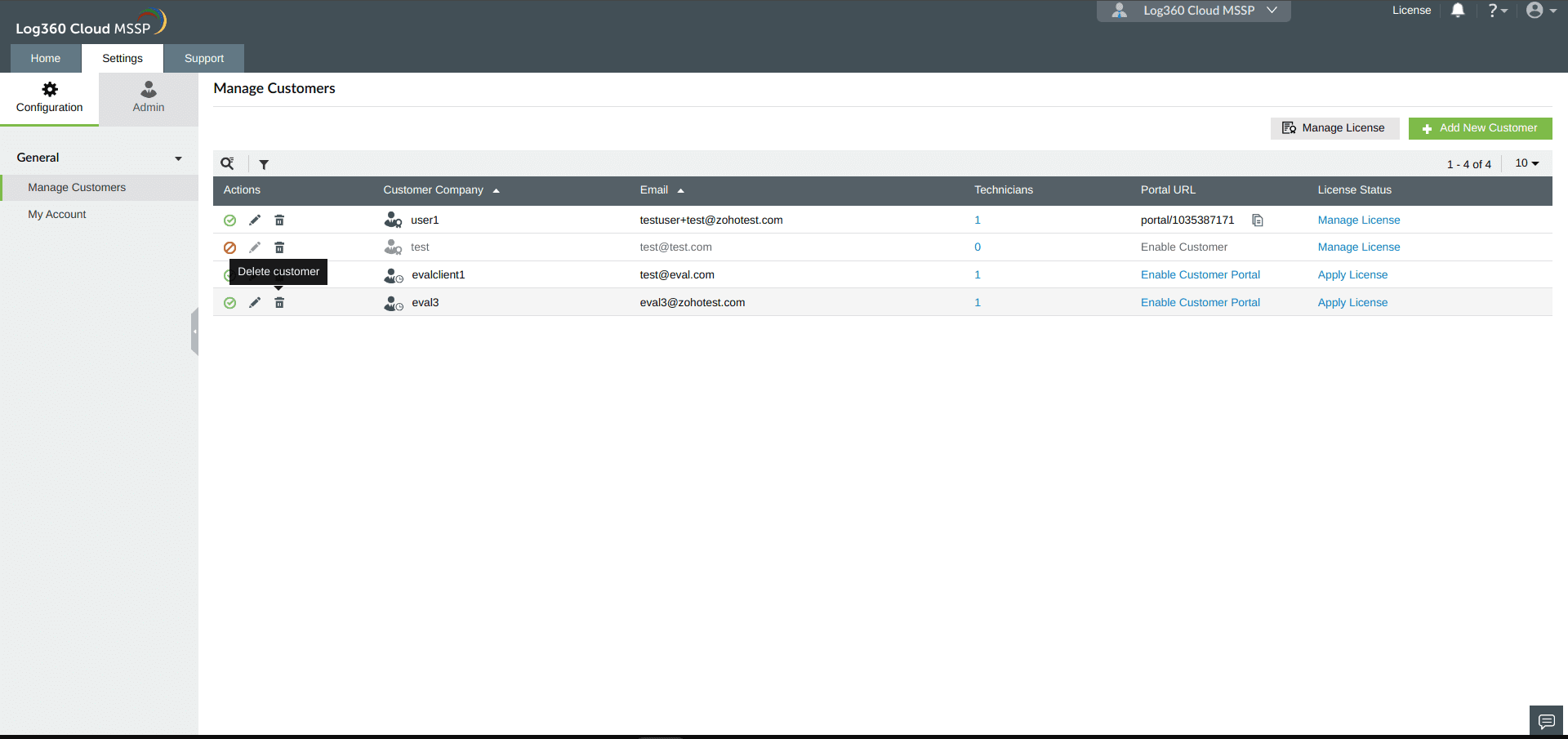Open technicians count for eval3
Image resolution: width=1568 pixels, height=739 pixels.
click(978, 303)
